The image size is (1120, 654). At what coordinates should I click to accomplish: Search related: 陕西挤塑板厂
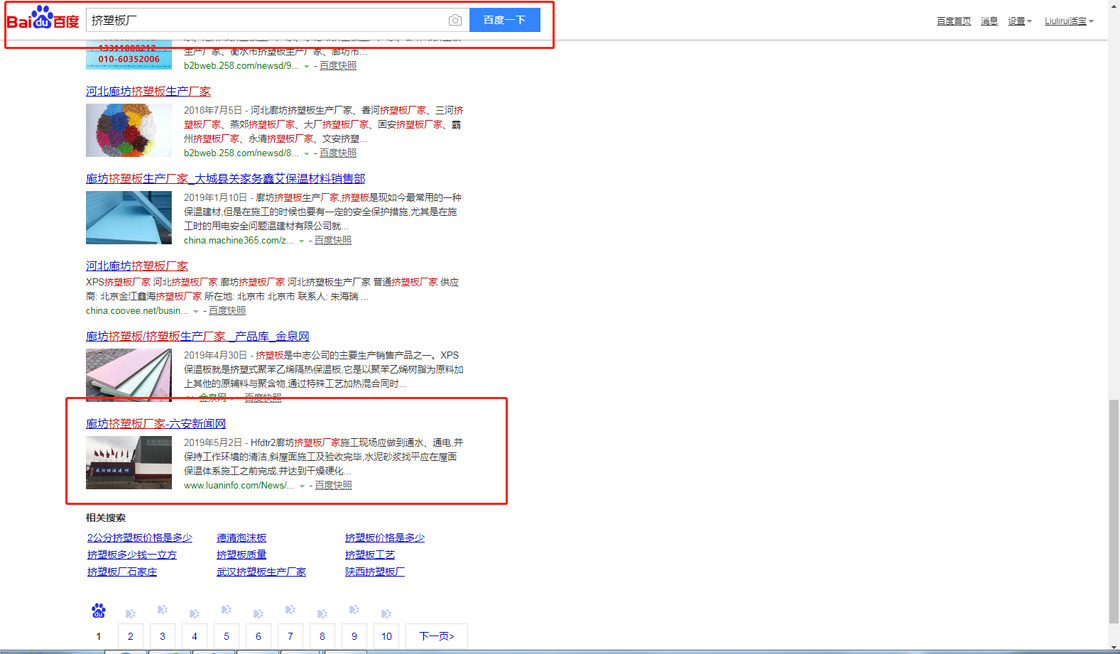(x=375, y=572)
